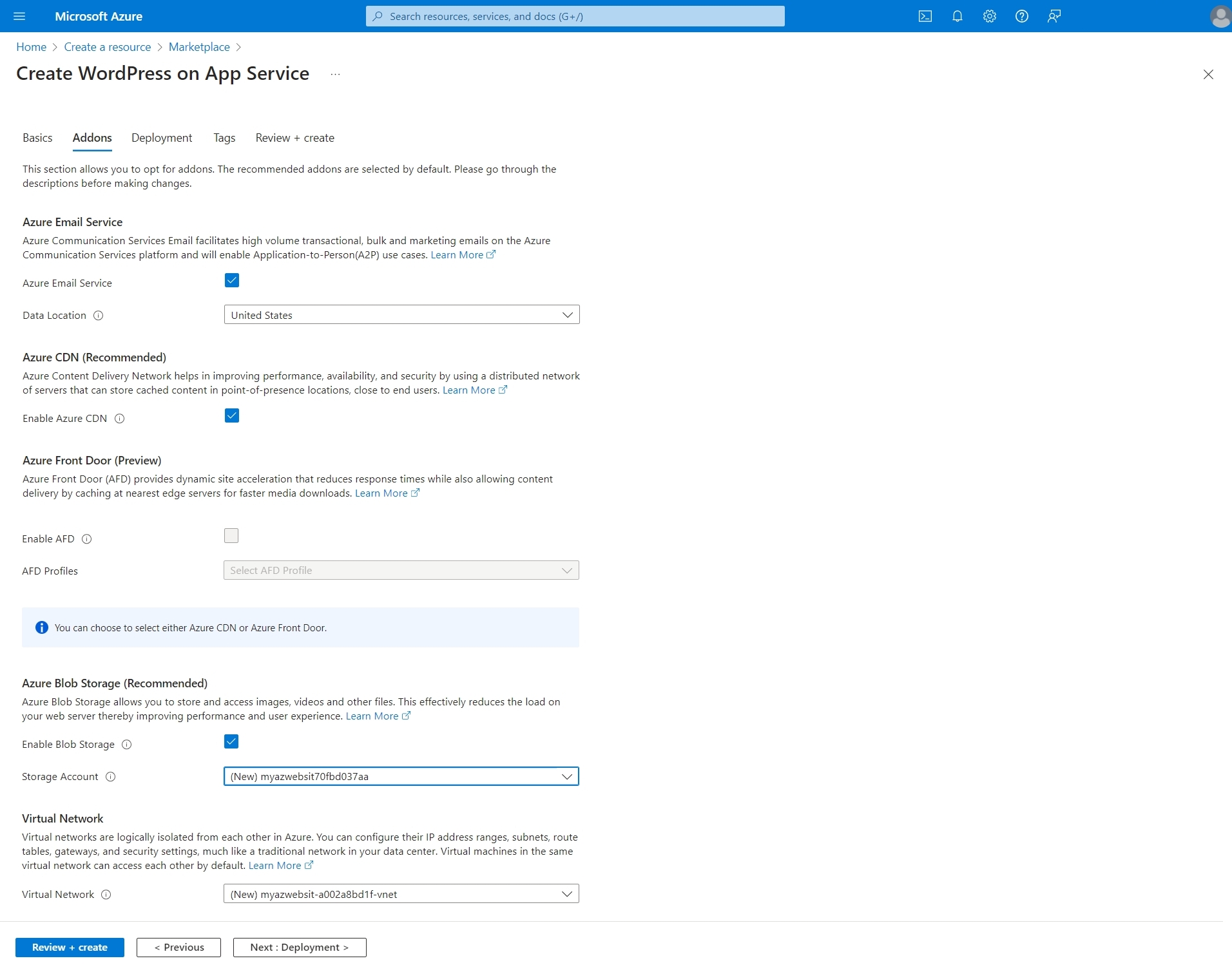Open the Azure portal hamburger menu
Screen dimensions: 1232x972
19,16
